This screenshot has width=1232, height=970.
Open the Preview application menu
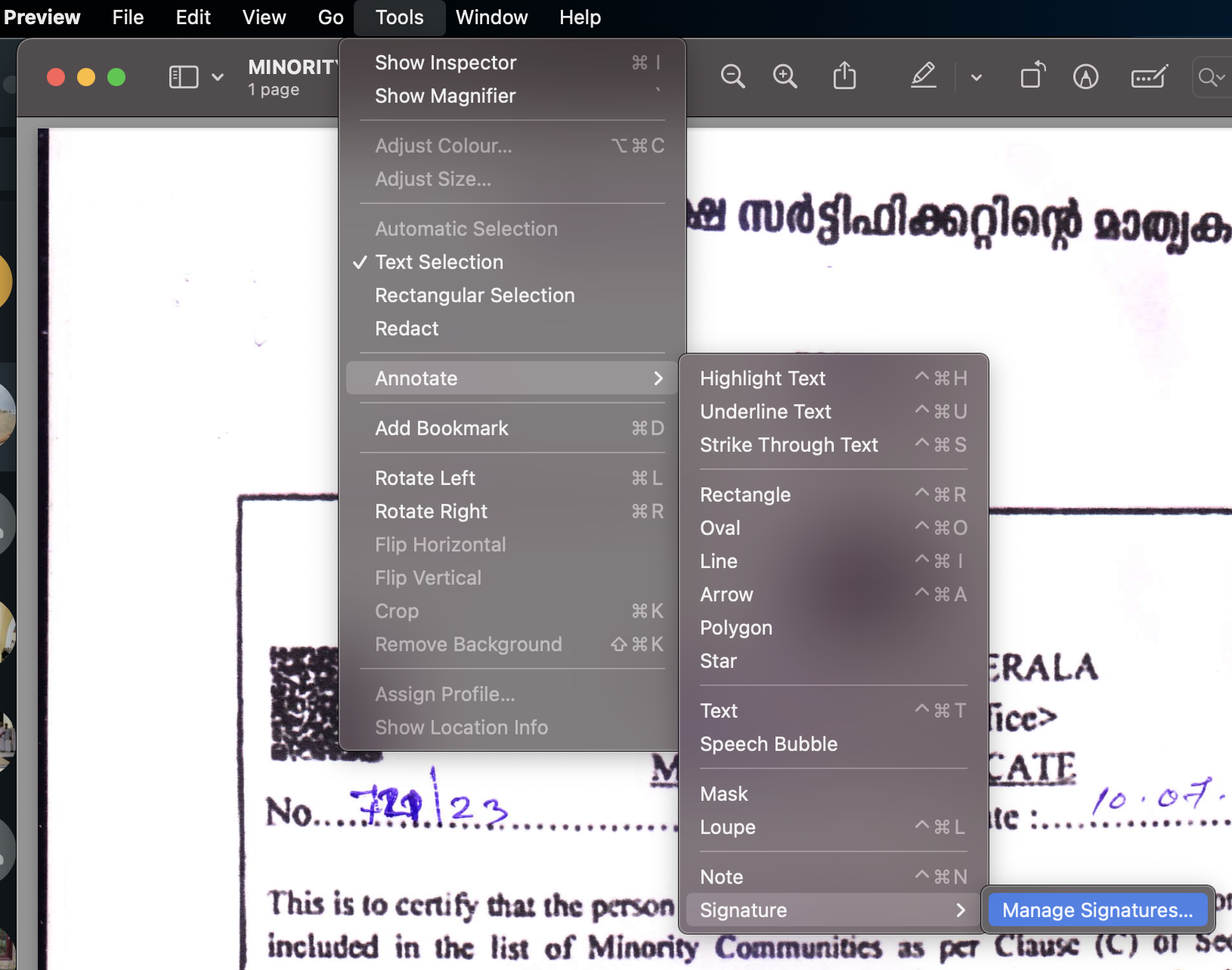[x=42, y=17]
